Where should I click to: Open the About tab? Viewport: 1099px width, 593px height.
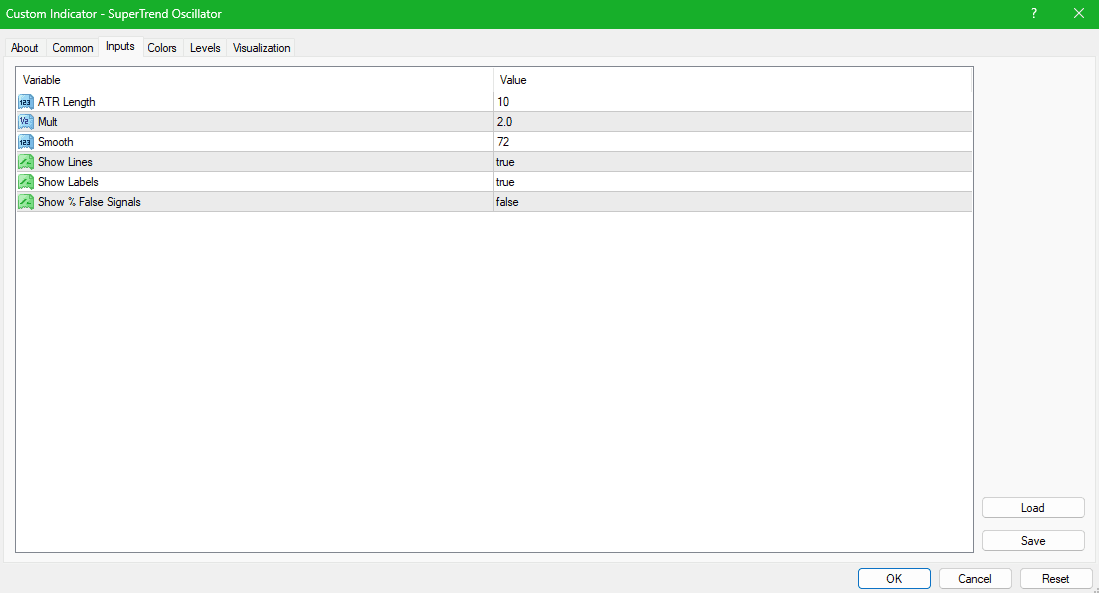[x=24, y=47]
